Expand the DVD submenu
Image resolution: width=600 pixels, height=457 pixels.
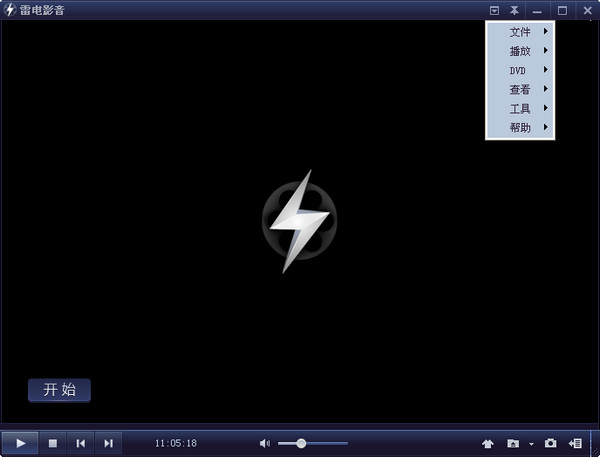[x=520, y=70]
